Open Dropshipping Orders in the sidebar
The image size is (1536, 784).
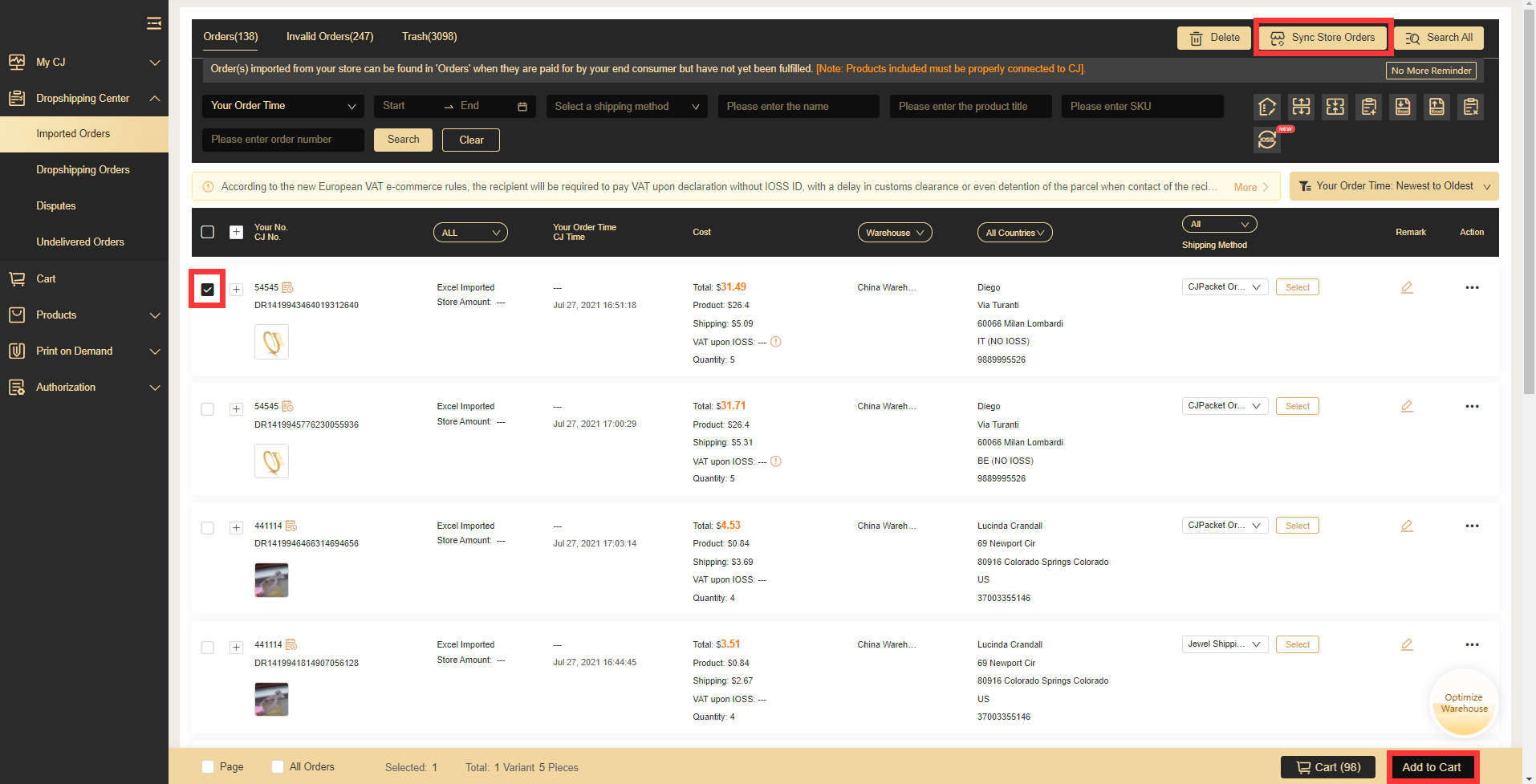[x=83, y=170]
